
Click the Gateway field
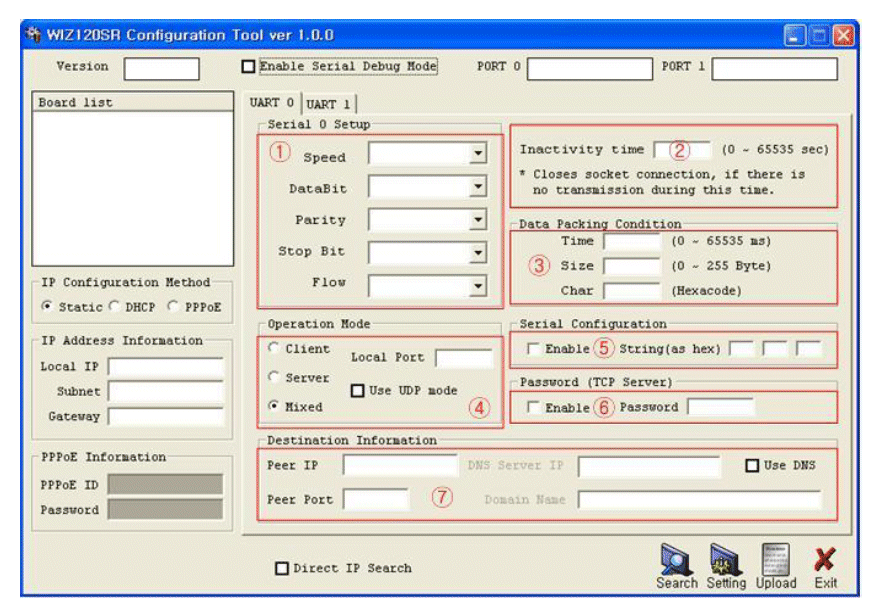[x=166, y=416]
